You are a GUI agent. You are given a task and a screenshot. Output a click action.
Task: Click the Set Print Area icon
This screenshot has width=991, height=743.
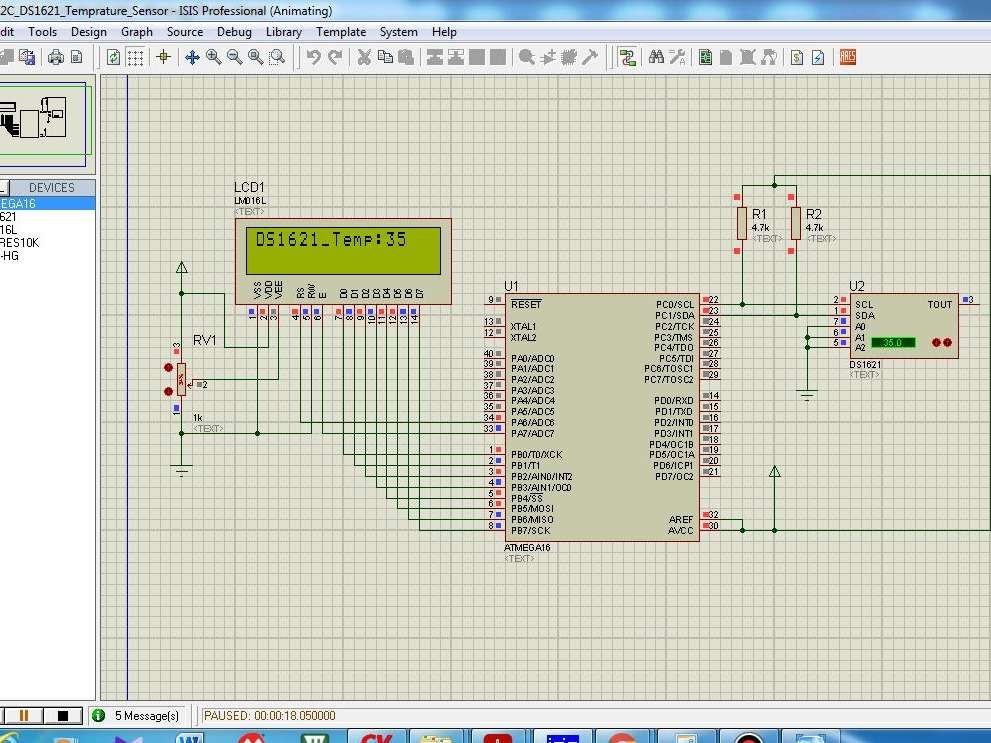(77, 57)
